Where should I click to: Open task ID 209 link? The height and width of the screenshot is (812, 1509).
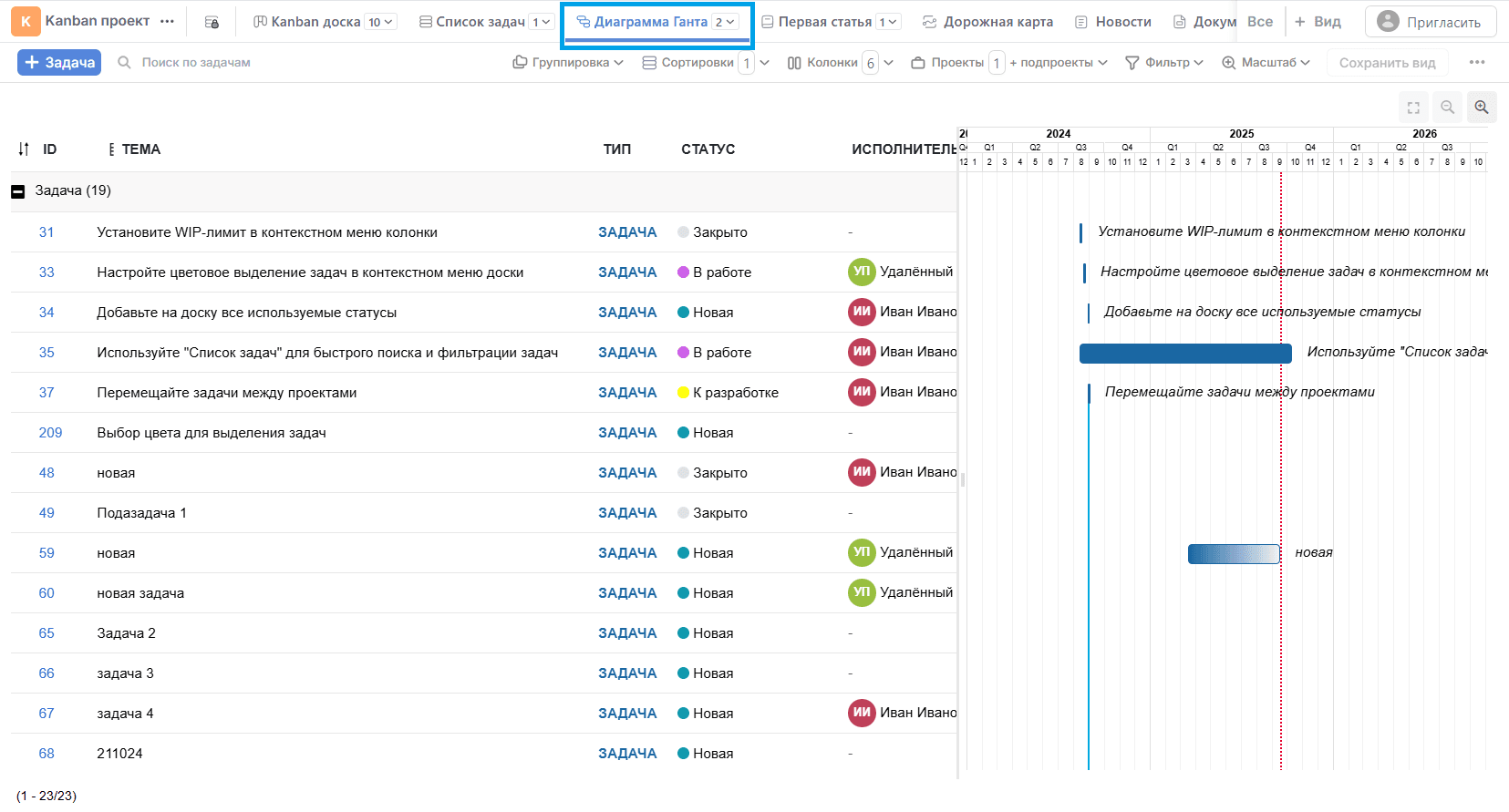tap(50, 433)
